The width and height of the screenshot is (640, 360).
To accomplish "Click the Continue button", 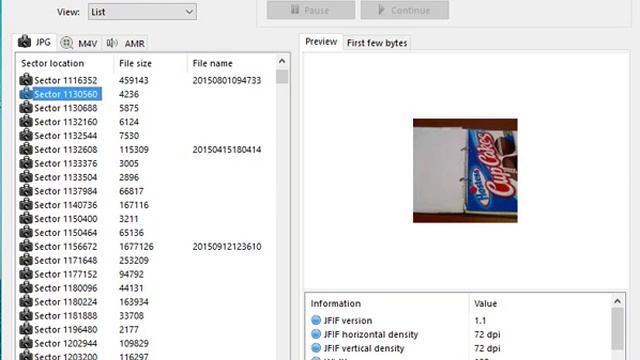I will 405,10.
